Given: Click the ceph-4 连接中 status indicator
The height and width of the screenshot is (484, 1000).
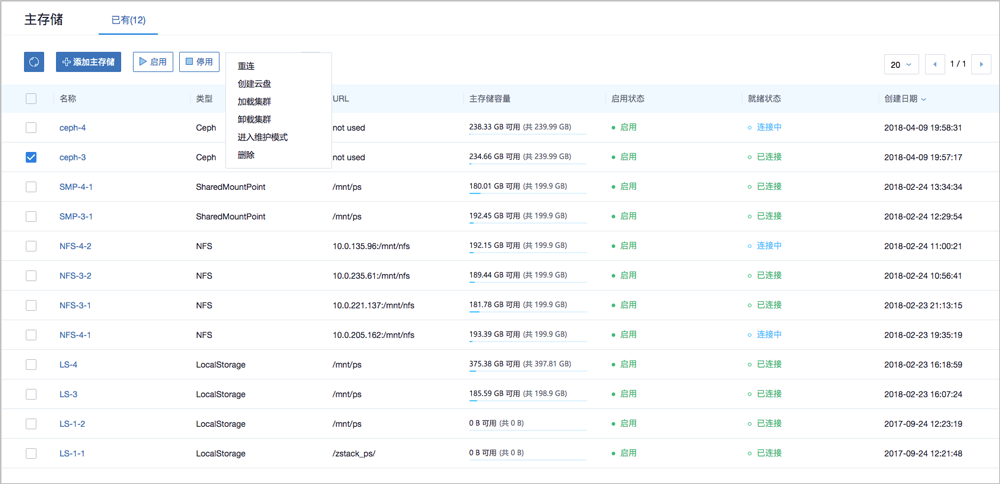Looking at the screenshot, I should (765, 128).
